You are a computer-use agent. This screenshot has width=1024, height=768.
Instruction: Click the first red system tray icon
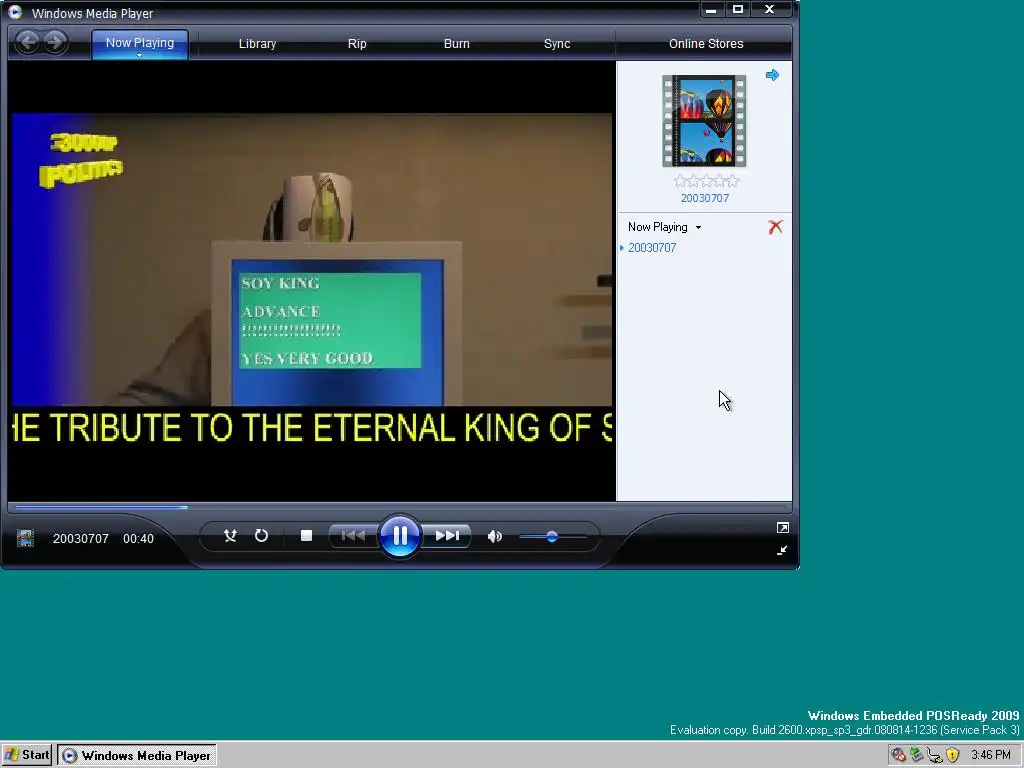[x=899, y=756]
